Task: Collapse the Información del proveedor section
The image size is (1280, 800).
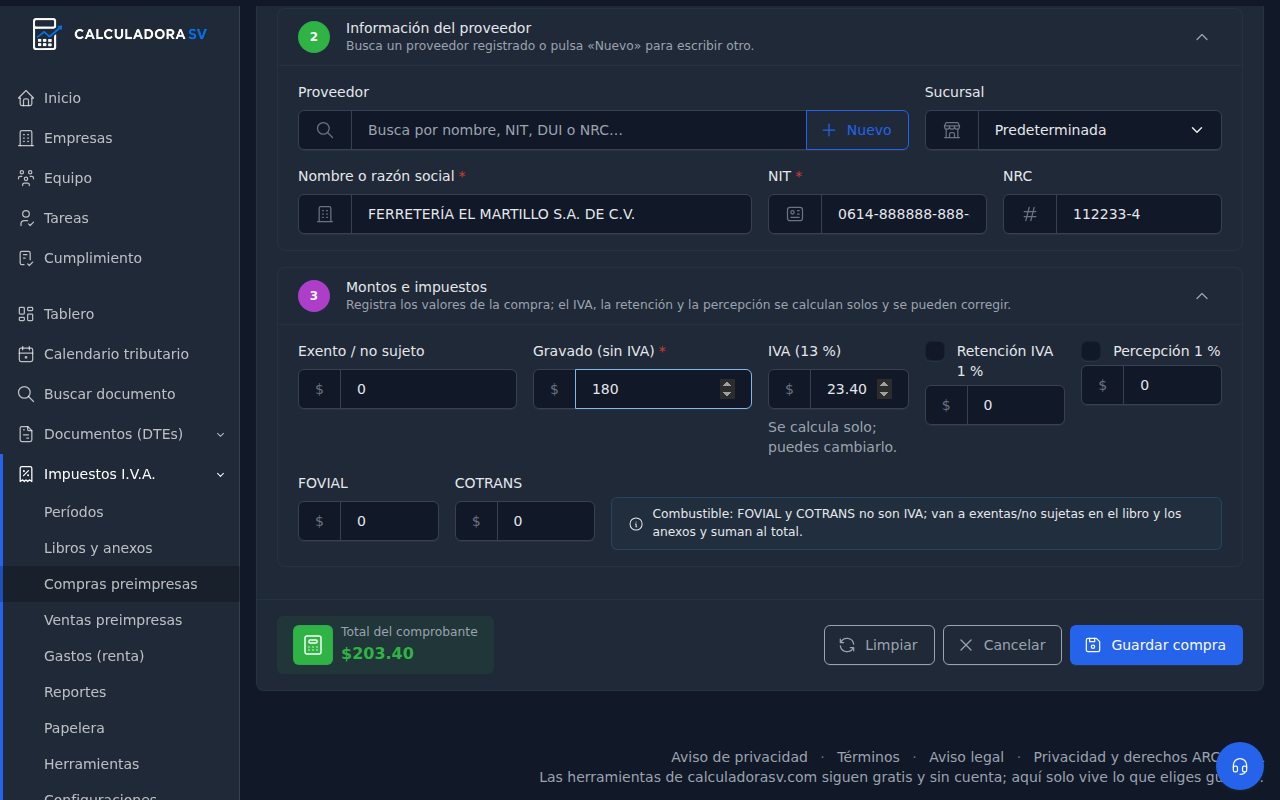Action: tap(1202, 37)
